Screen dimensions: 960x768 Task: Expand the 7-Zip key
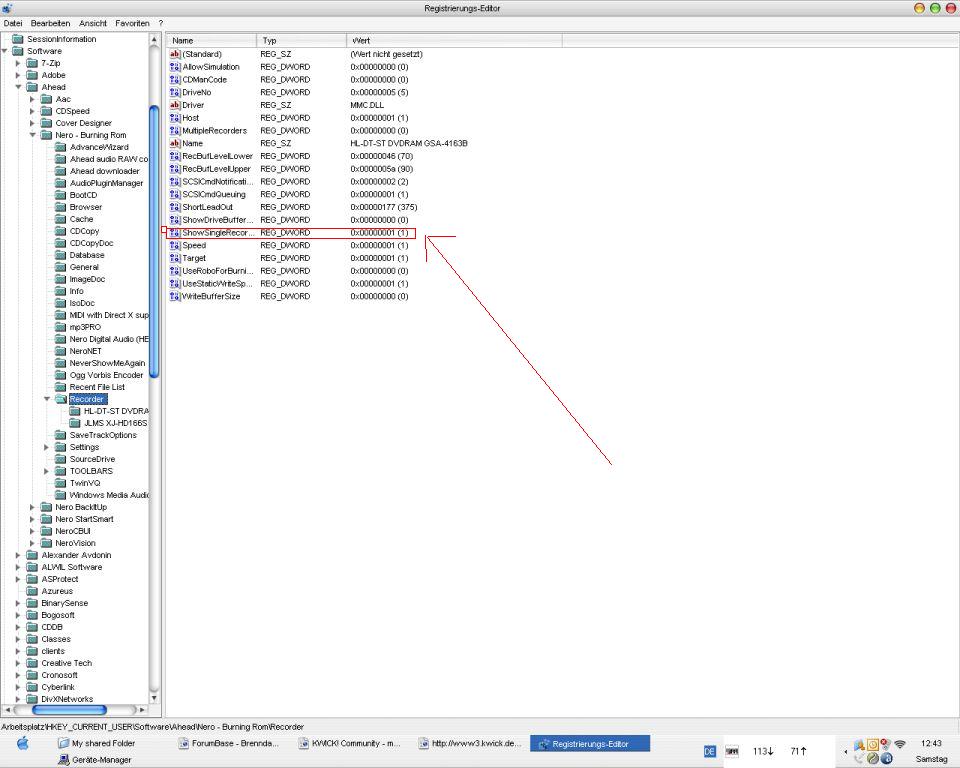pos(18,63)
